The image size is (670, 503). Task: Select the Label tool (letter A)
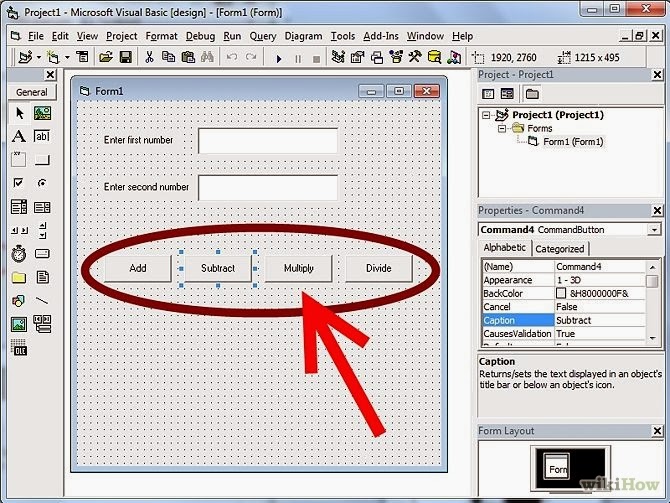click(18, 136)
